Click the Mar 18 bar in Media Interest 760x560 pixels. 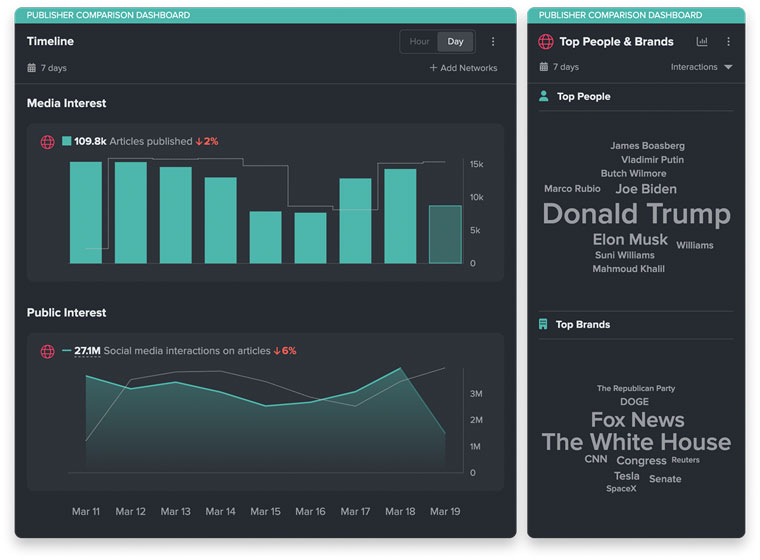[x=400, y=216]
